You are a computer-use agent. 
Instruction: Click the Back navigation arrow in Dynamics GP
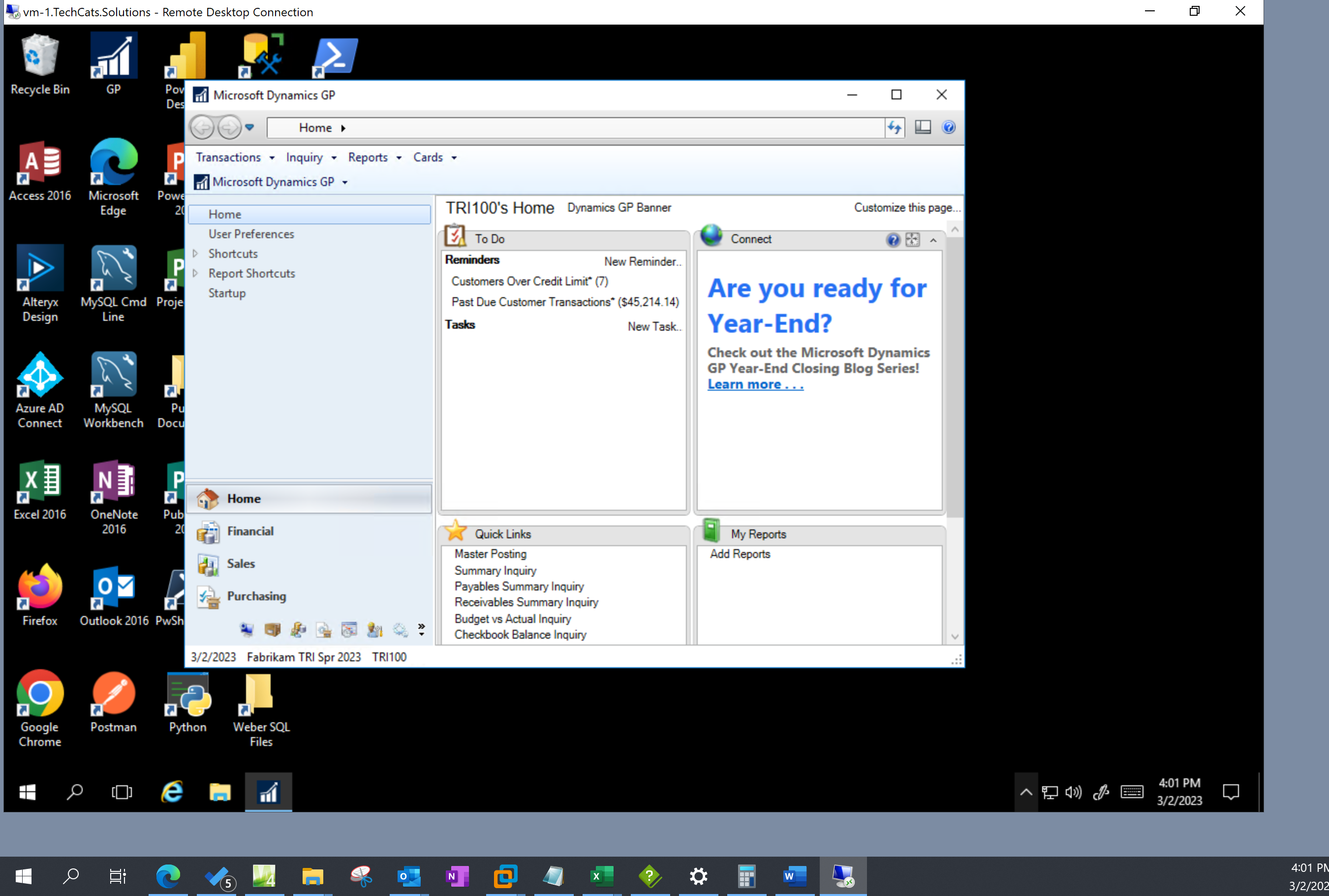coord(202,127)
